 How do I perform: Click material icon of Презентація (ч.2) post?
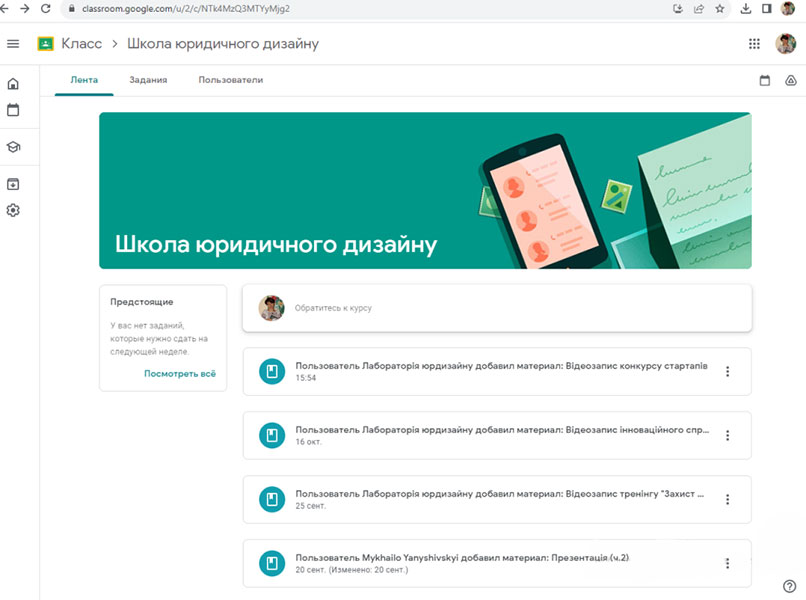pyautogui.click(x=272, y=563)
